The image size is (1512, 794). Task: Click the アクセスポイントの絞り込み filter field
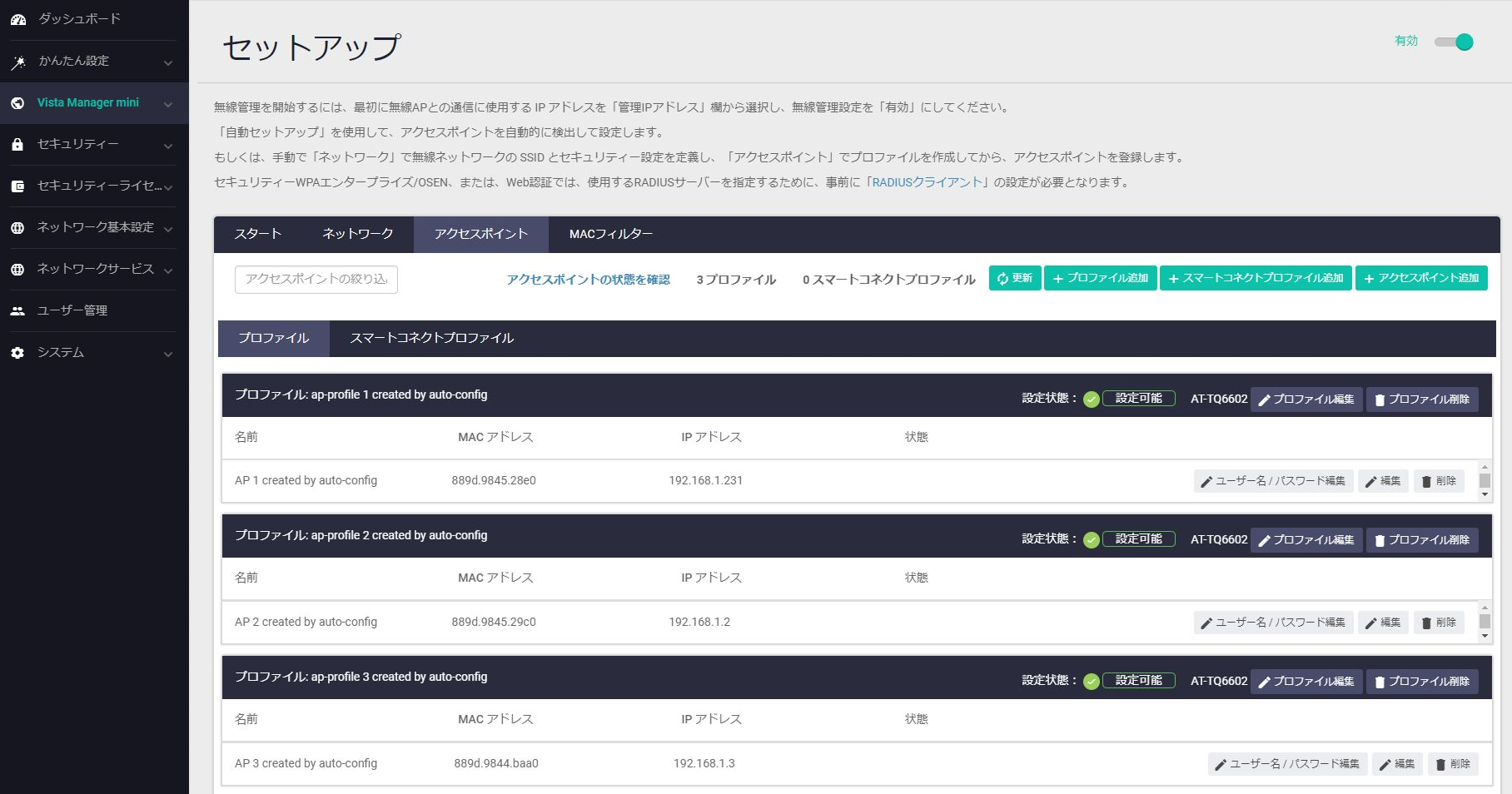pyautogui.click(x=316, y=280)
